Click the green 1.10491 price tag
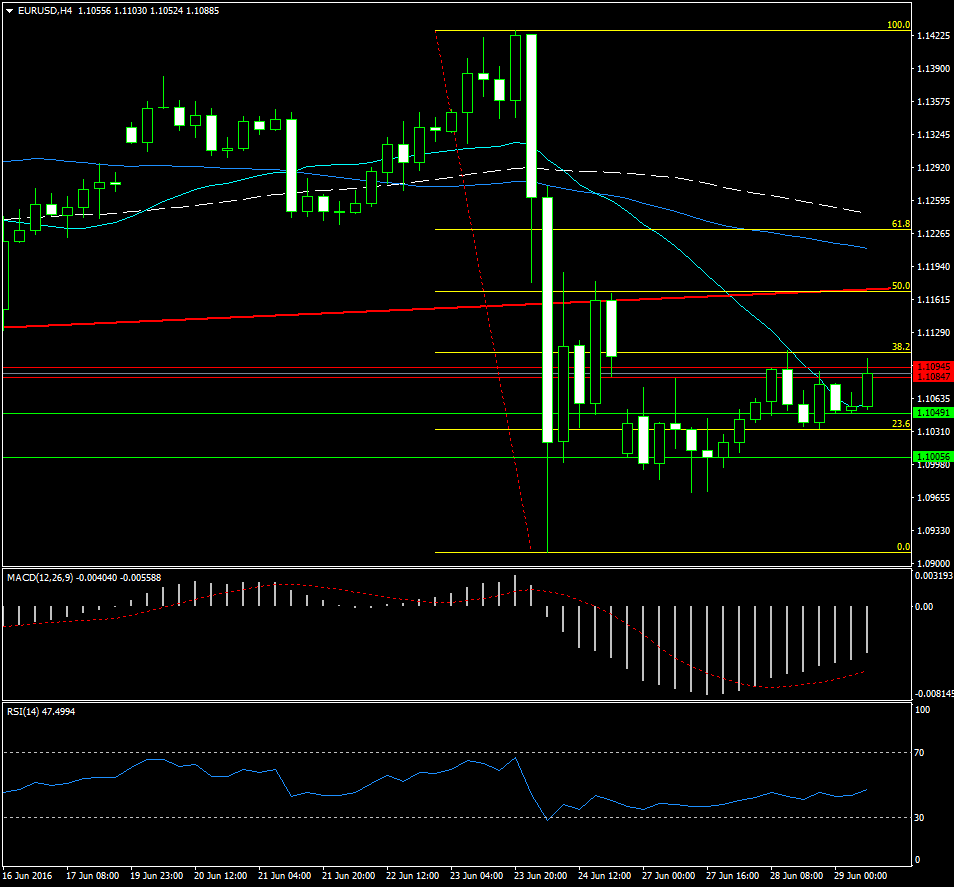The height and width of the screenshot is (887, 954). click(x=933, y=412)
